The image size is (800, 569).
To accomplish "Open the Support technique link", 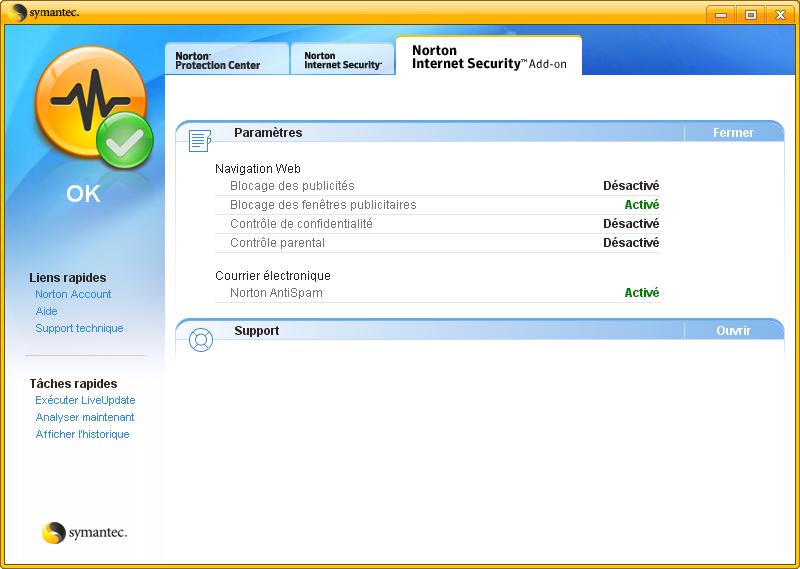I will (79, 328).
